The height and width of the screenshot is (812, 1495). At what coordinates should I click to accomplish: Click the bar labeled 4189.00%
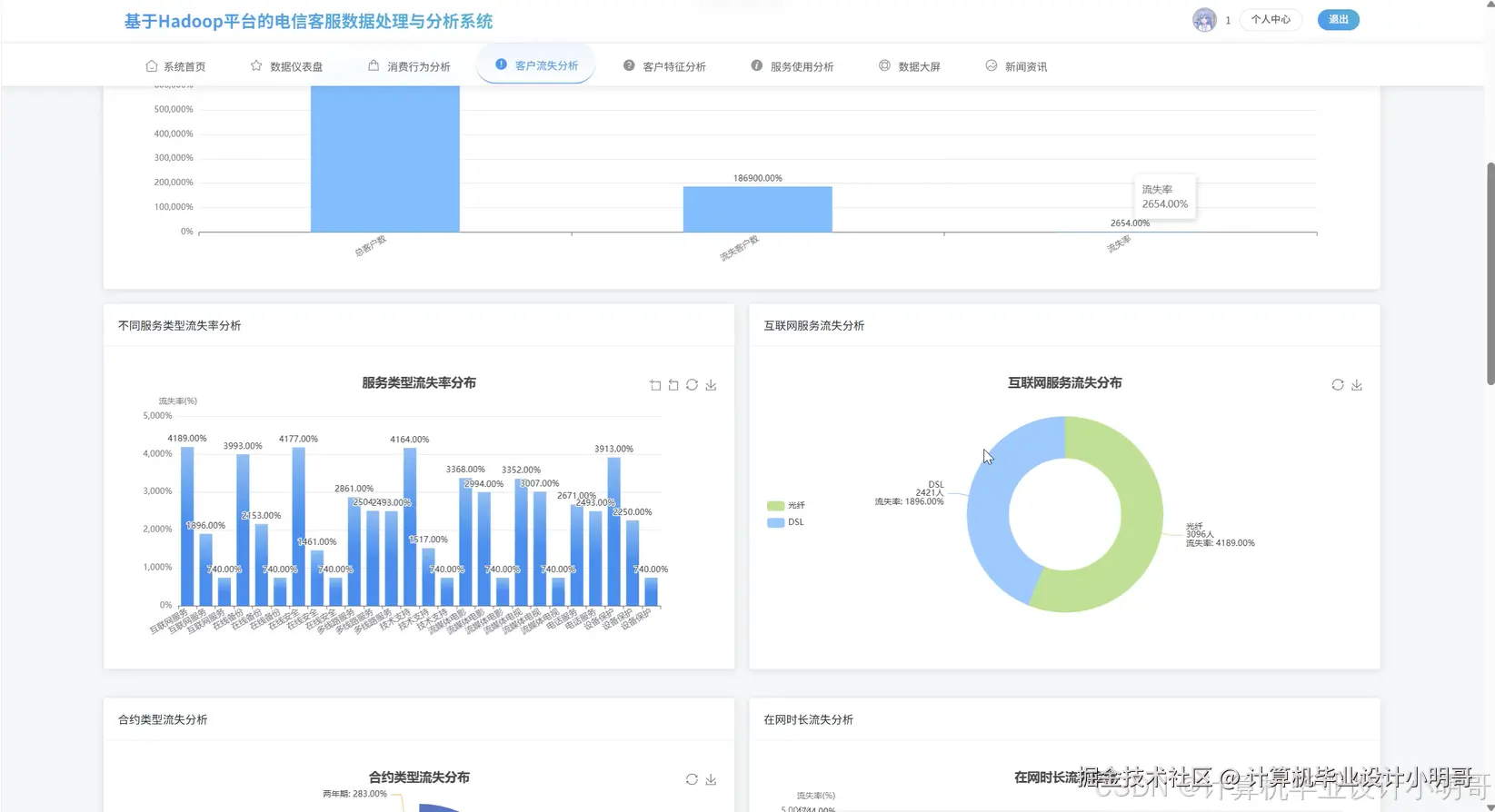click(x=187, y=527)
